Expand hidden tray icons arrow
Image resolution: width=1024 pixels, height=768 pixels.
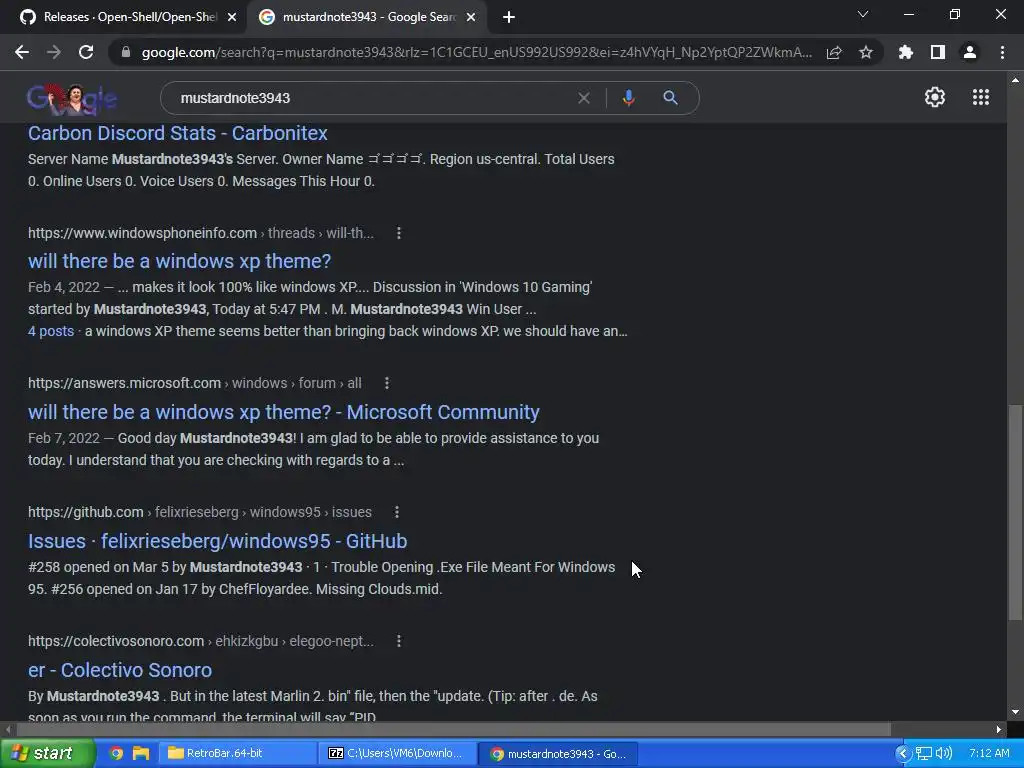pyautogui.click(x=903, y=753)
